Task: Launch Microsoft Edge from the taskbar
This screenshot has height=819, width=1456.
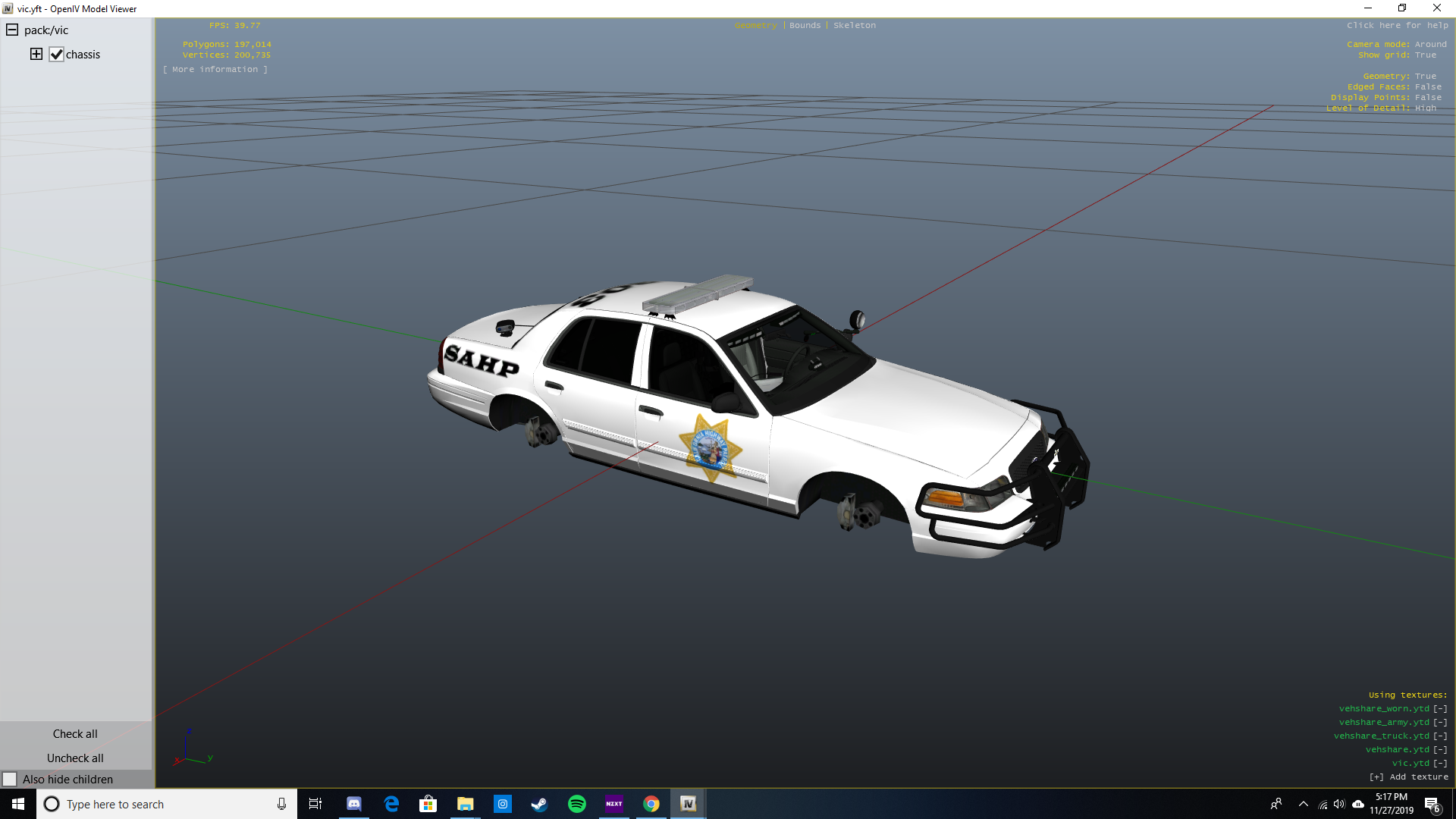Action: coord(391,804)
